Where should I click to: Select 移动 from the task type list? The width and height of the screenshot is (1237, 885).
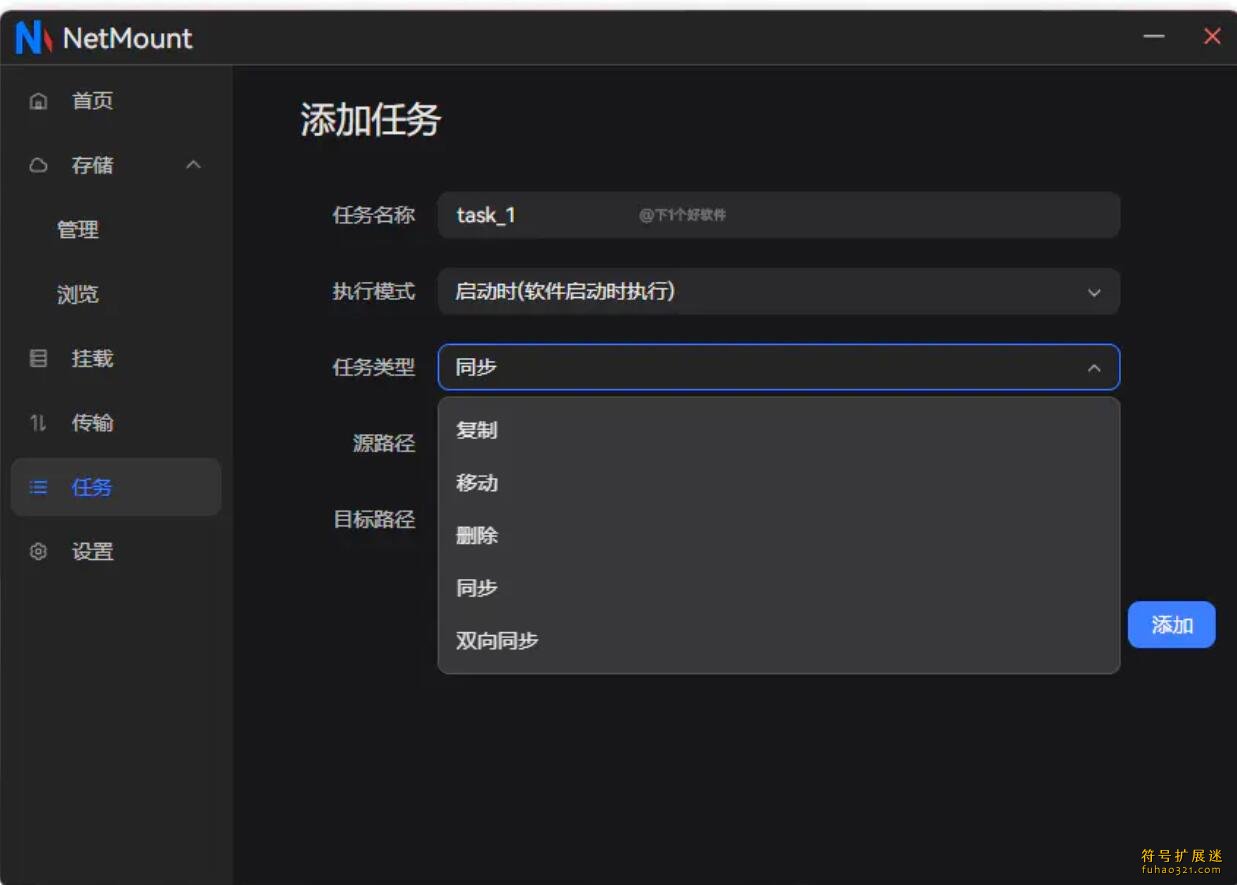(x=477, y=483)
